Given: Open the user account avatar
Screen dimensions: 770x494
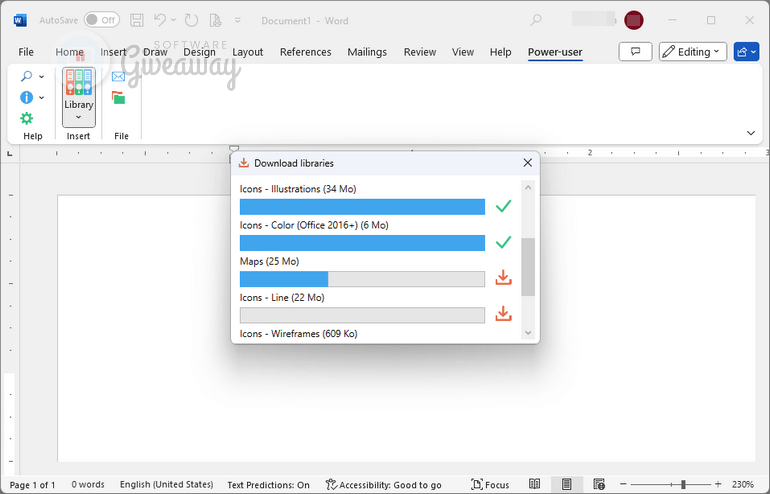Looking at the screenshot, I should pyautogui.click(x=634, y=20).
